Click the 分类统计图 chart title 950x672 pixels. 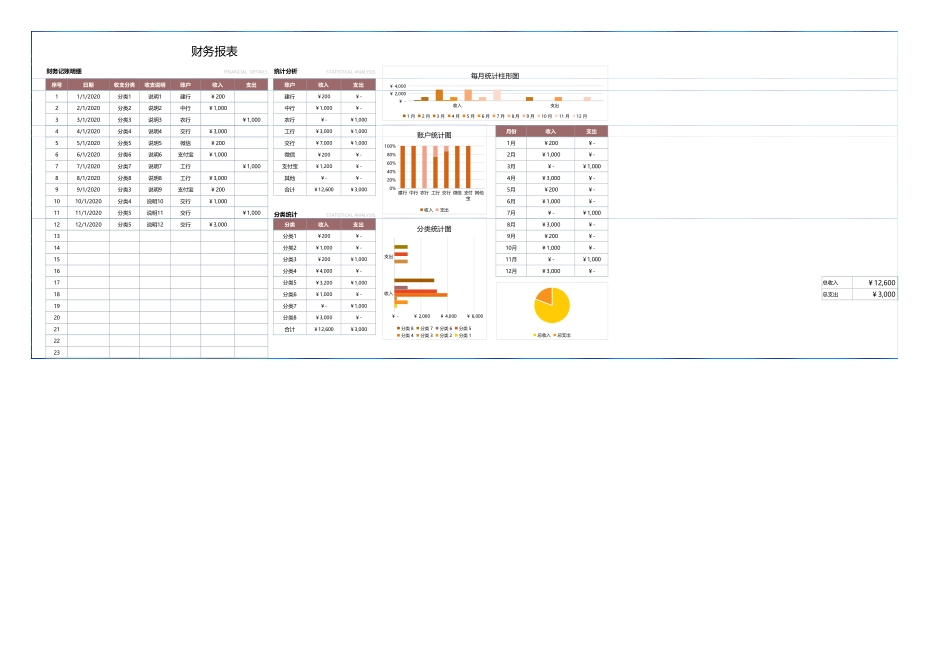click(x=434, y=230)
